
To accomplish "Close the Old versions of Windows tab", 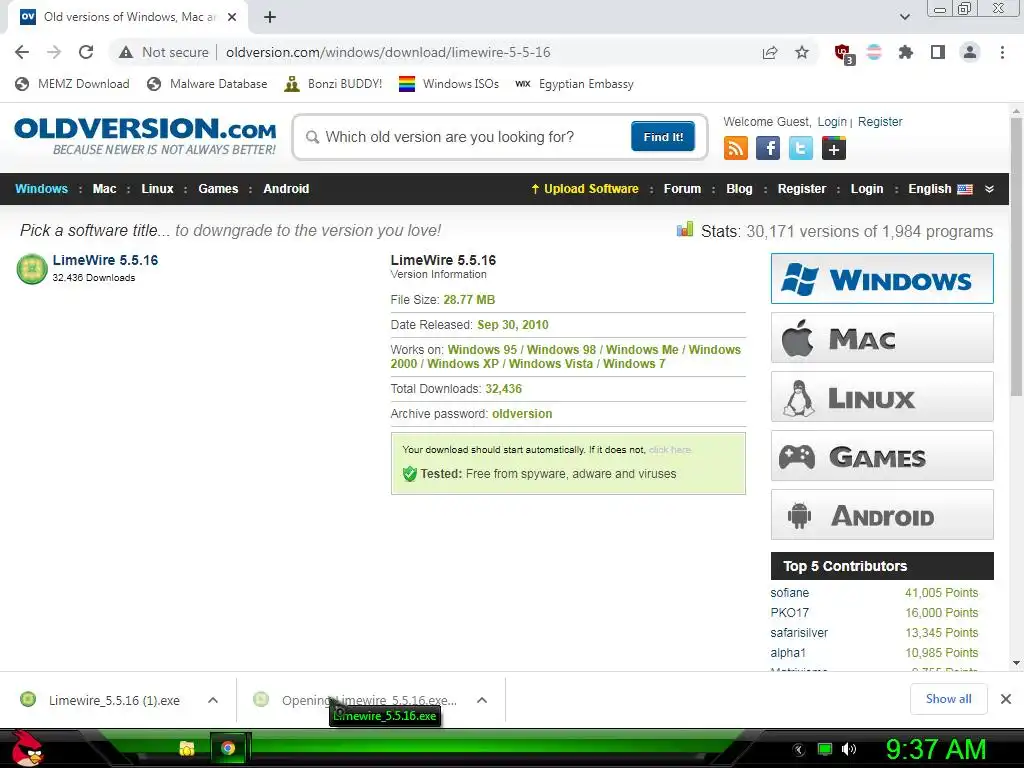I will point(232,17).
